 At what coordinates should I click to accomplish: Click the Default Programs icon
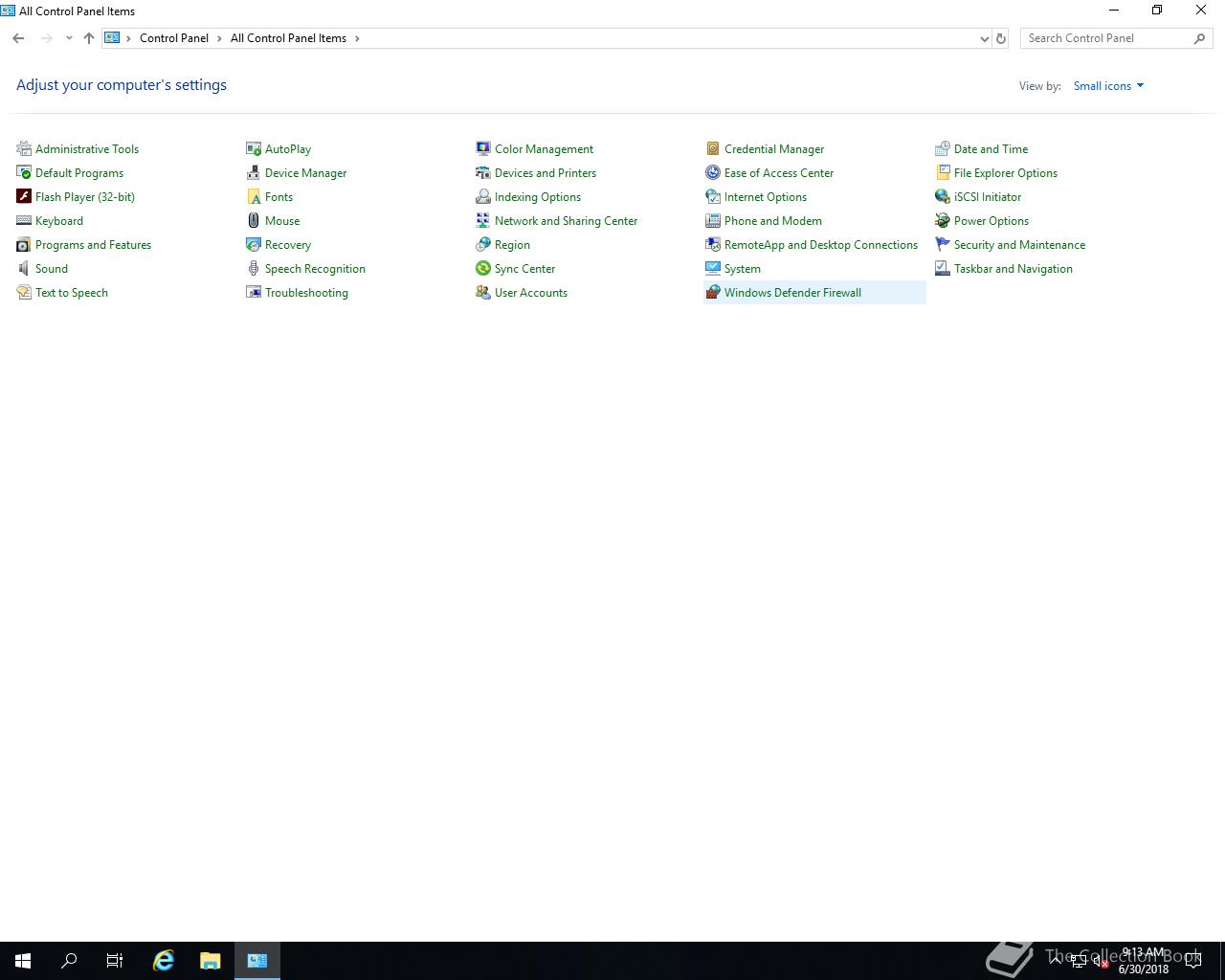pos(24,172)
